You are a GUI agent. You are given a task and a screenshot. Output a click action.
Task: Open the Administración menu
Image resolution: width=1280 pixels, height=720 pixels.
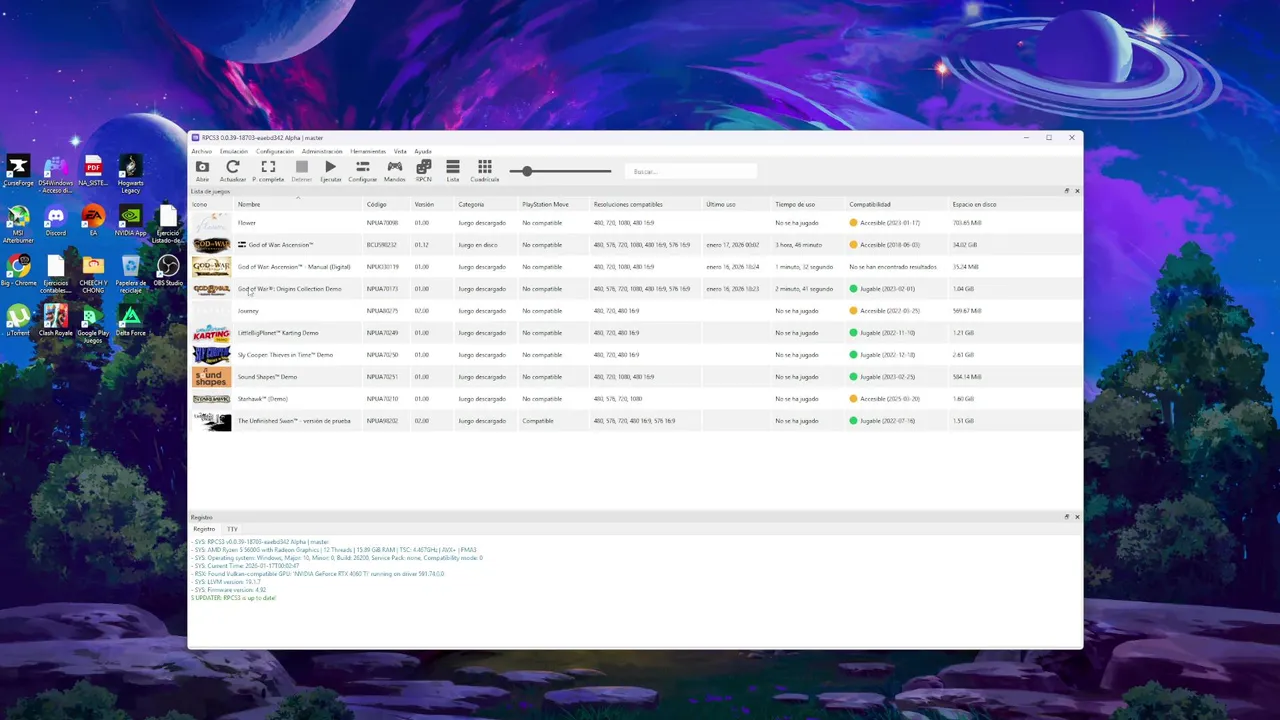pyautogui.click(x=322, y=151)
